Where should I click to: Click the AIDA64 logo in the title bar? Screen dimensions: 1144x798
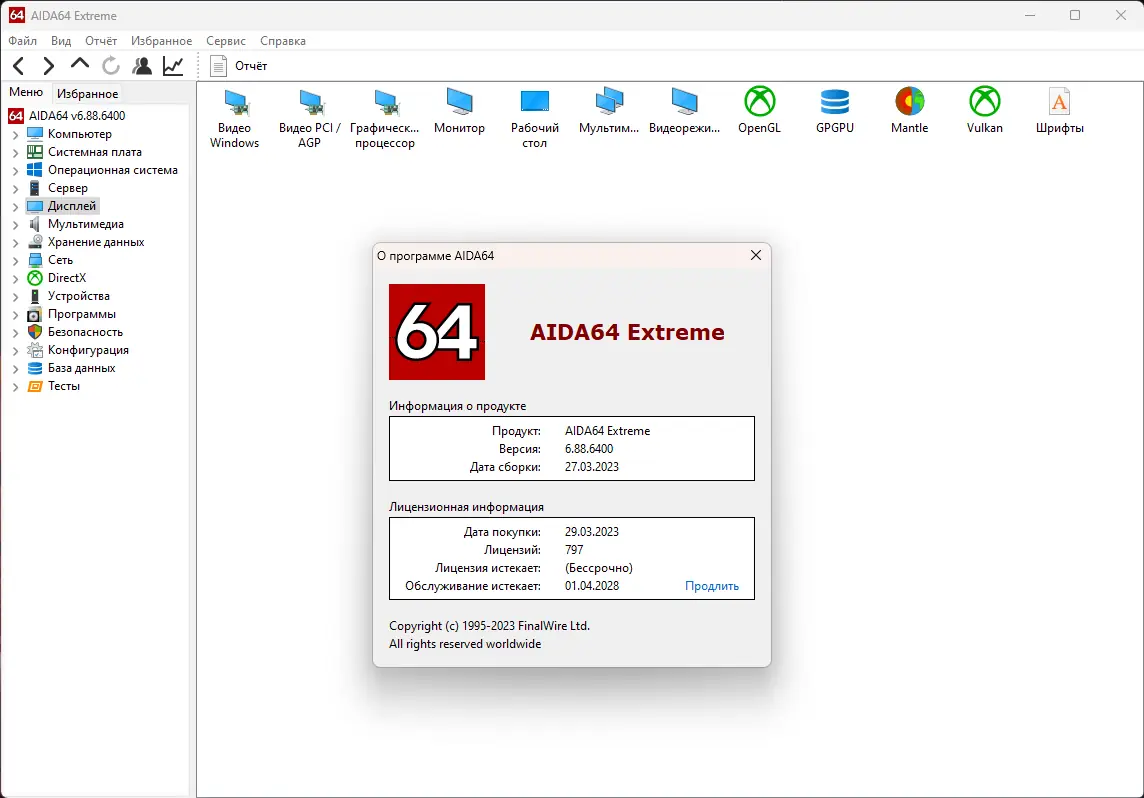tap(16, 15)
